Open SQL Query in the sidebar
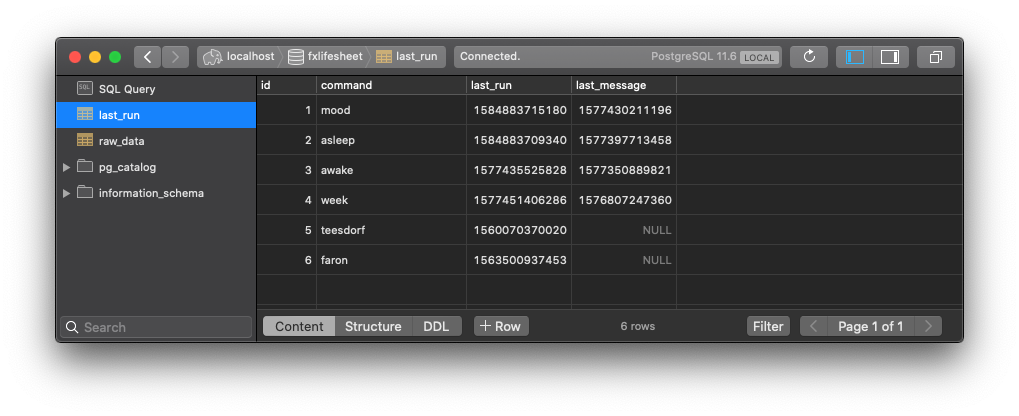The height and width of the screenshot is (416, 1019). point(156,89)
